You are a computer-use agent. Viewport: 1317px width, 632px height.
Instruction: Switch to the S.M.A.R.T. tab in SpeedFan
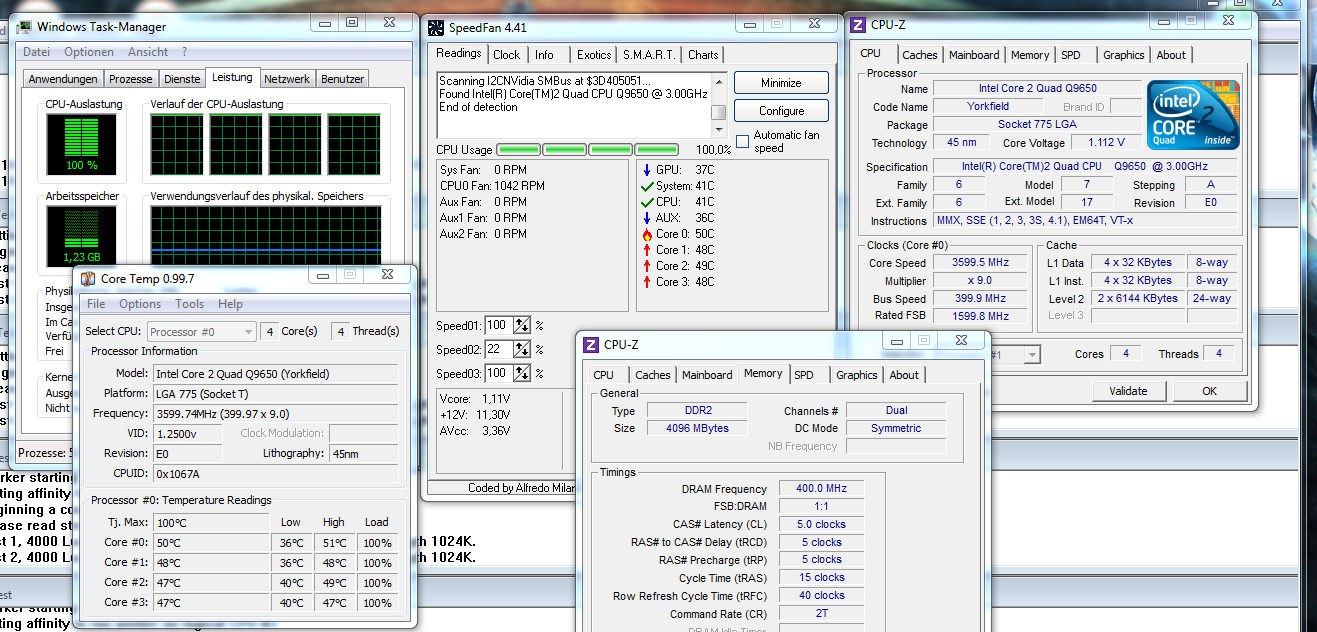point(649,55)
